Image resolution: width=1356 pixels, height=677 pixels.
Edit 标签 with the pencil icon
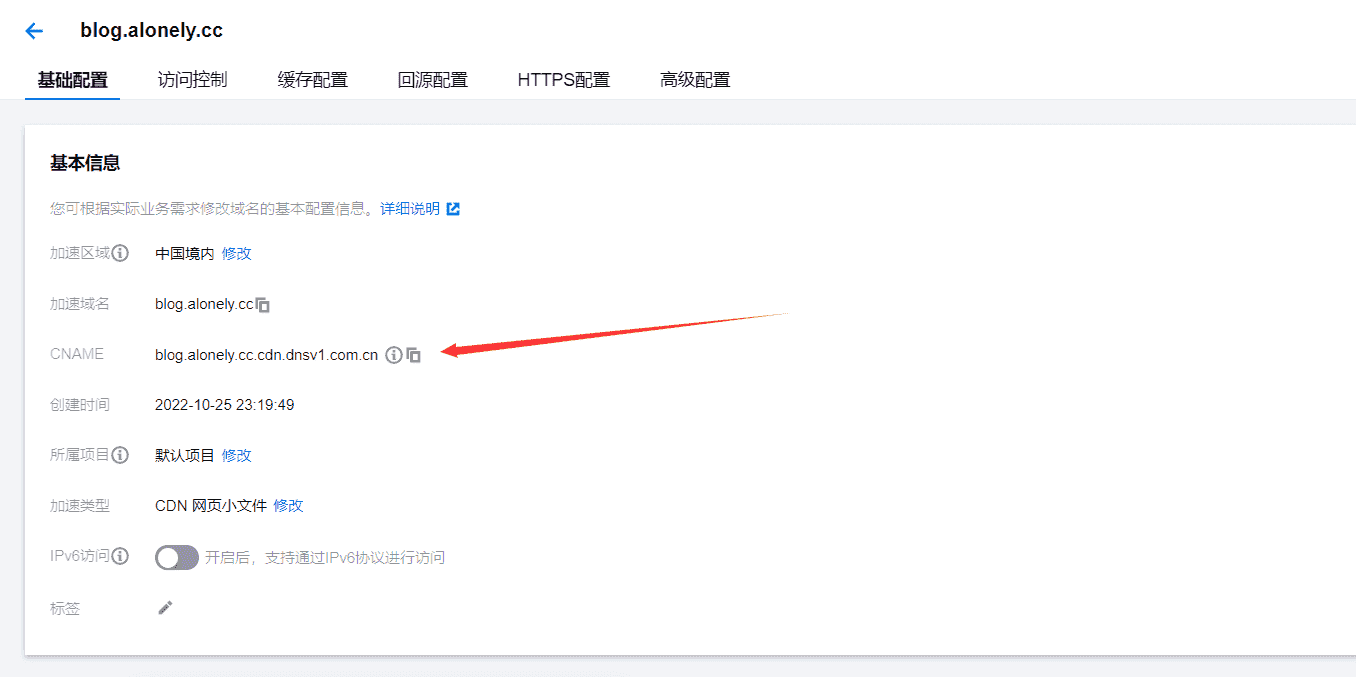tap(166, 608)
